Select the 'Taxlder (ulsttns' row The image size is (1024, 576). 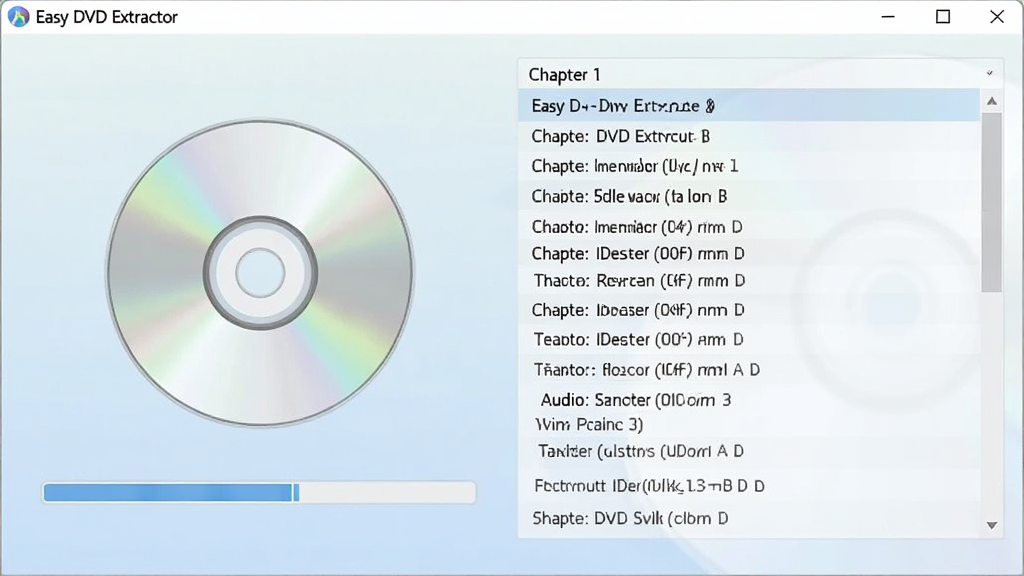[x=749, y=451]
